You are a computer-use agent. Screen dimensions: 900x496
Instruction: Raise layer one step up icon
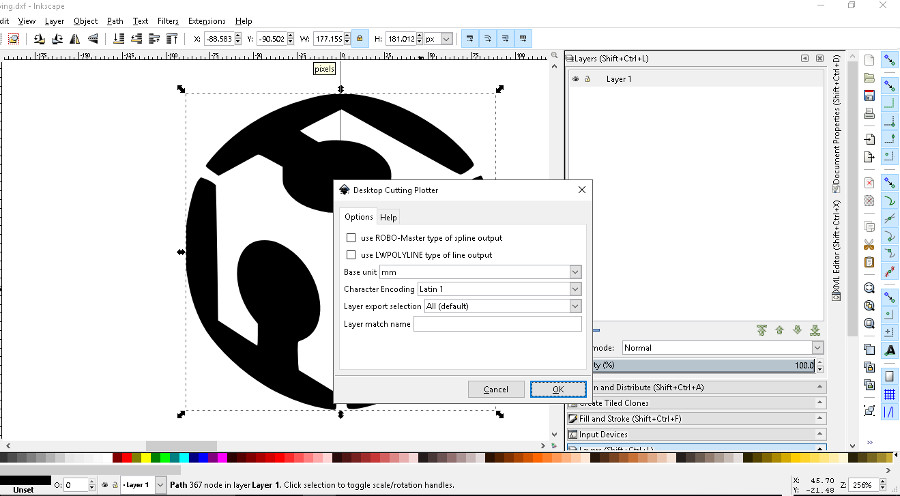[779, 330]
